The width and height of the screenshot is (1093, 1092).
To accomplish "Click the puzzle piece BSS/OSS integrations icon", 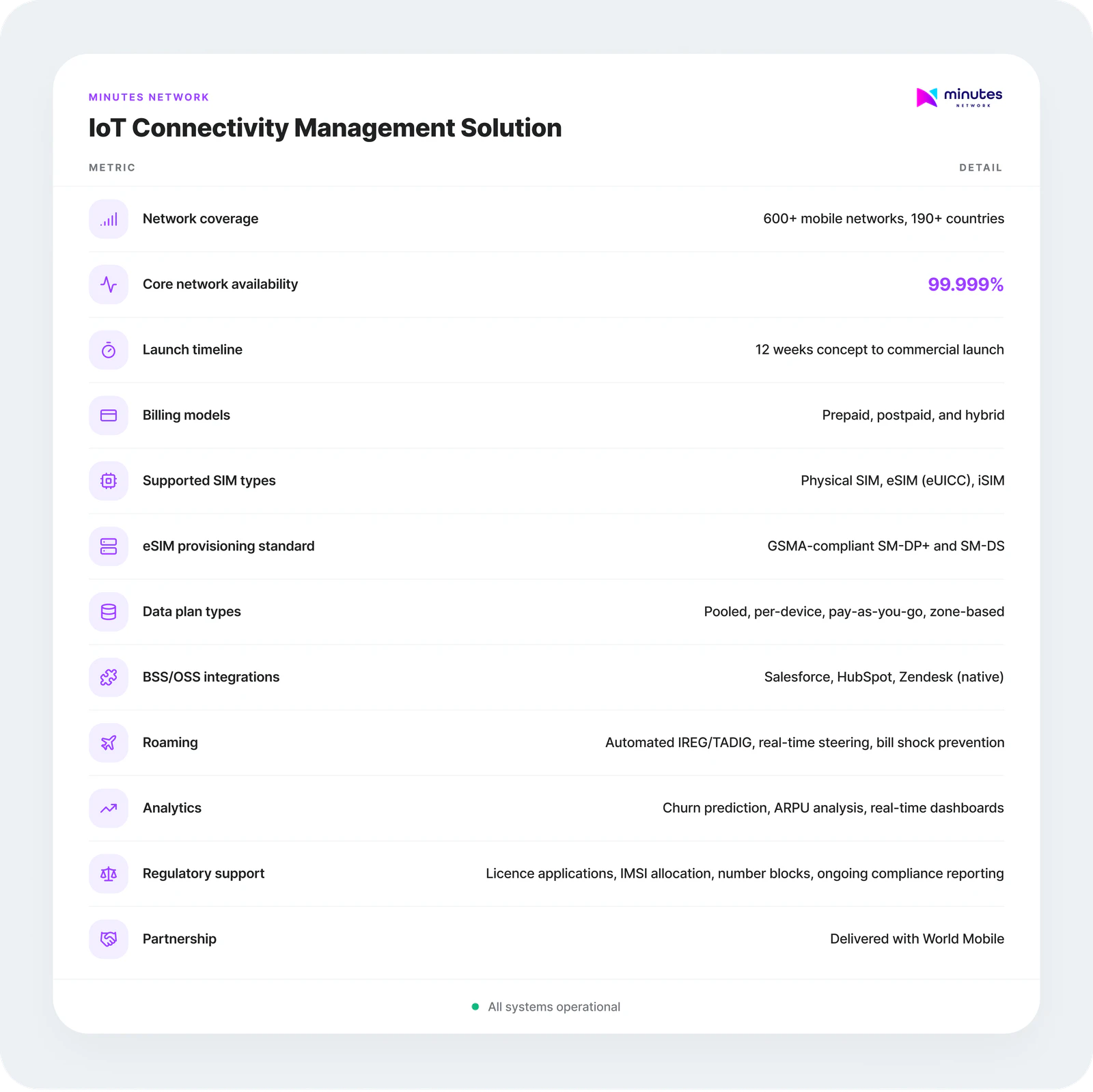I will pyautogui.click(x=109, y=677).
